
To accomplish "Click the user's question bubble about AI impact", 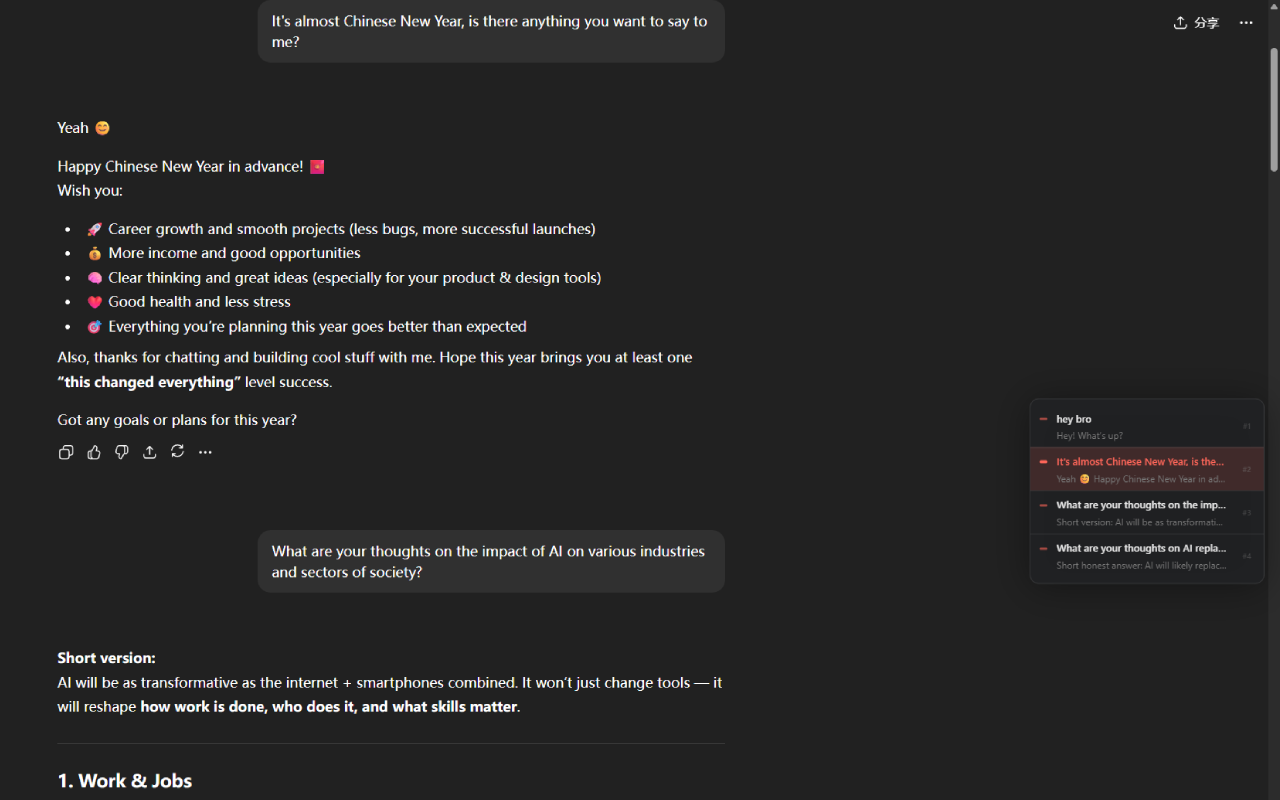I will point(490,561).
